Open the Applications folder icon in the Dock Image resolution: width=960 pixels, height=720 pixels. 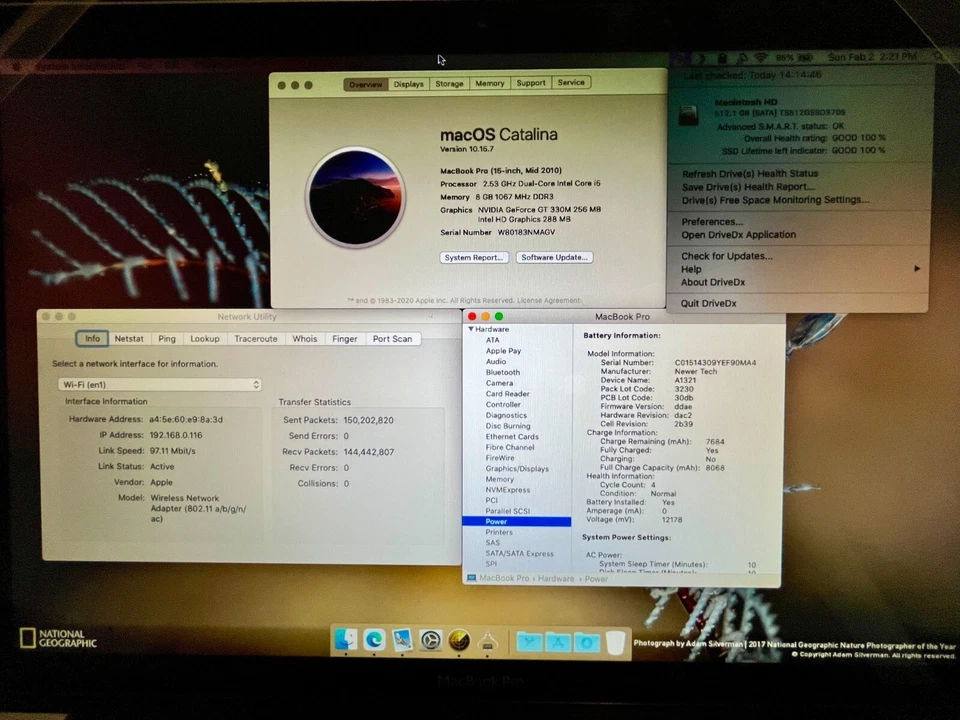(x=558, y=641)
